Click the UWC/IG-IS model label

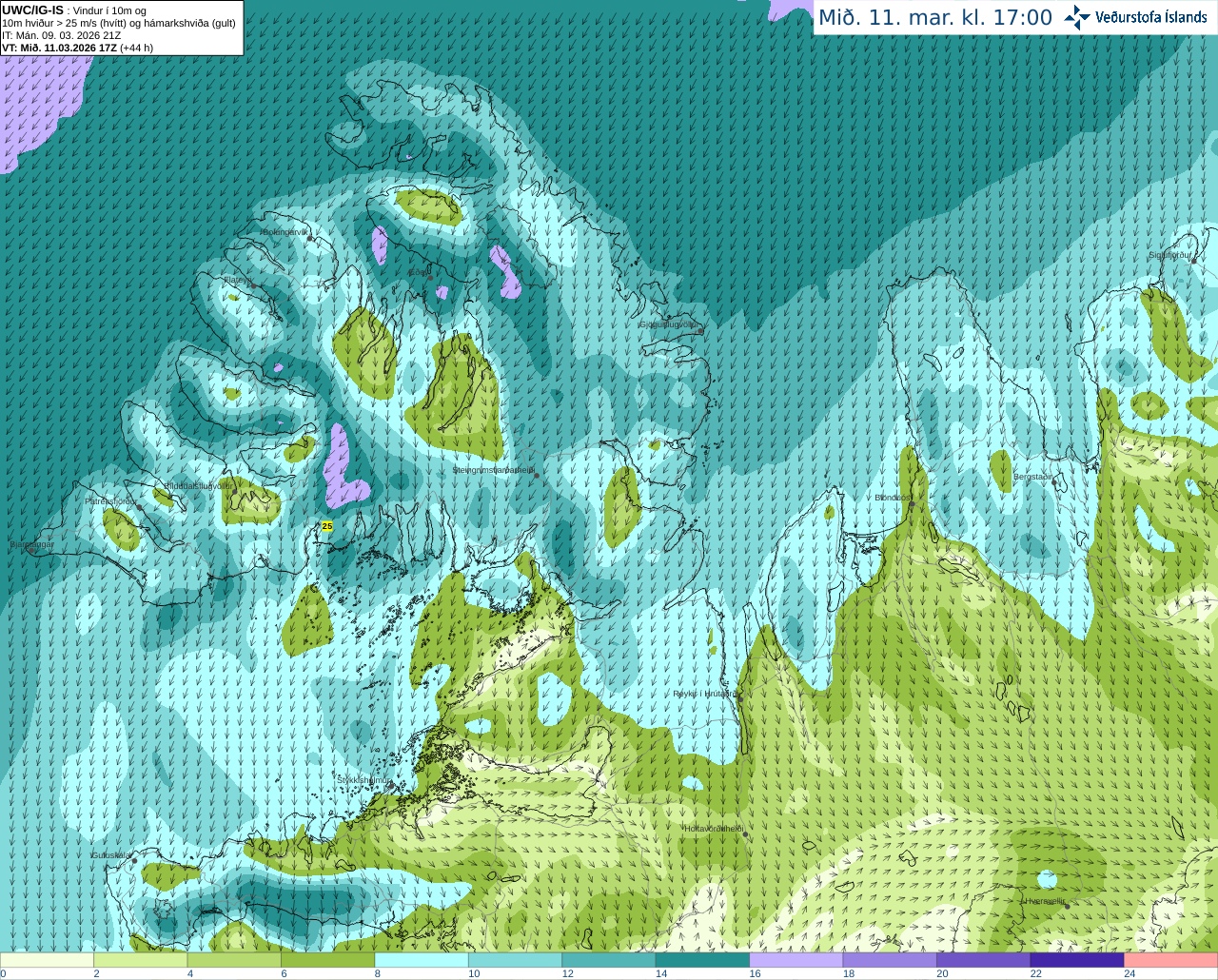(32, 10)
